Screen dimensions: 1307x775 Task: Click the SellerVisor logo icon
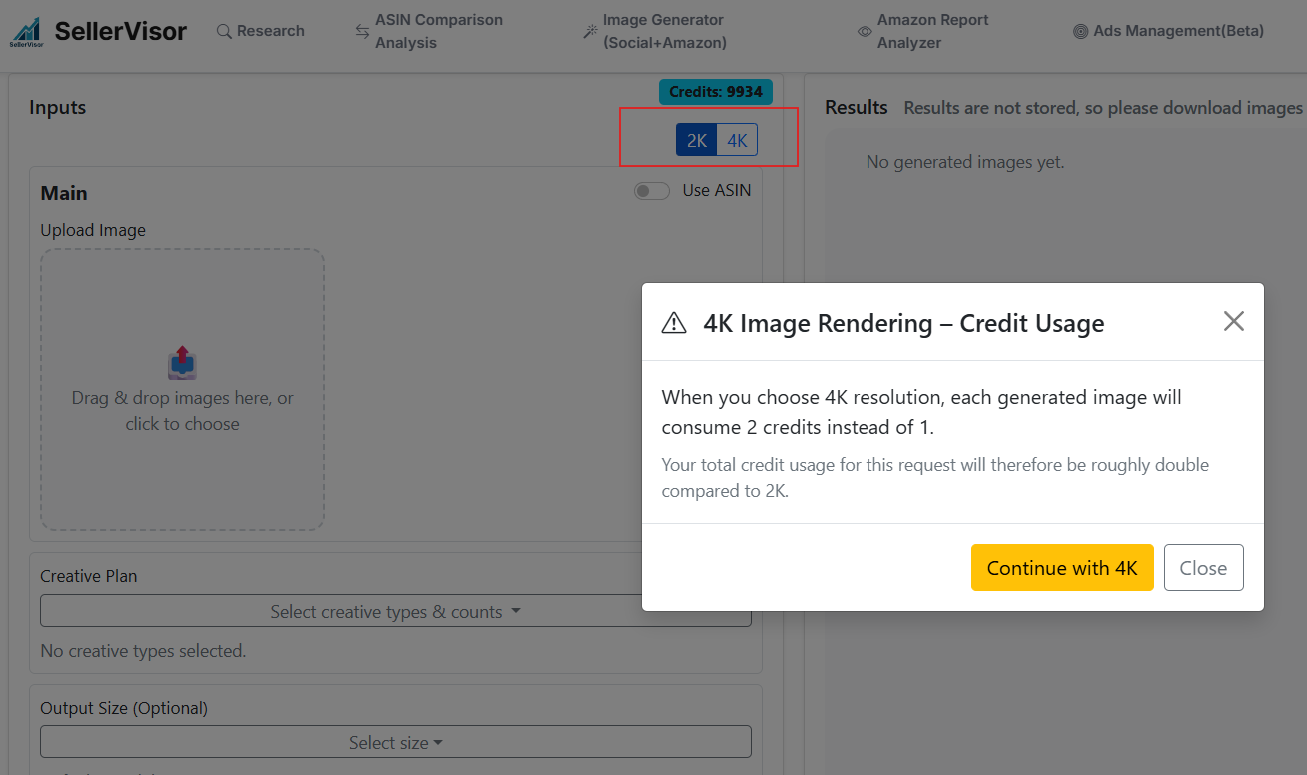tap(26, 32)
